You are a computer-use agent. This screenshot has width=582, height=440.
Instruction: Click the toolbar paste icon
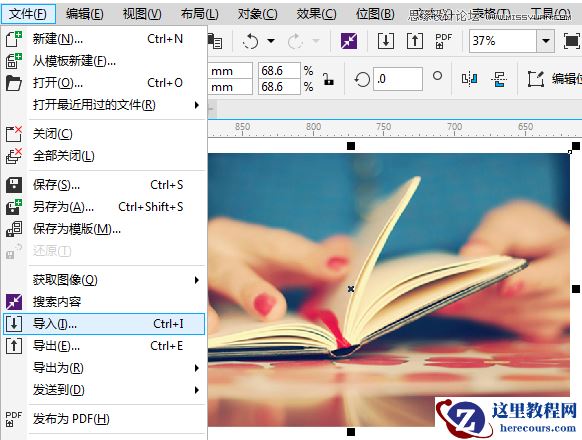pyautogui.click(x=215, y=41)
